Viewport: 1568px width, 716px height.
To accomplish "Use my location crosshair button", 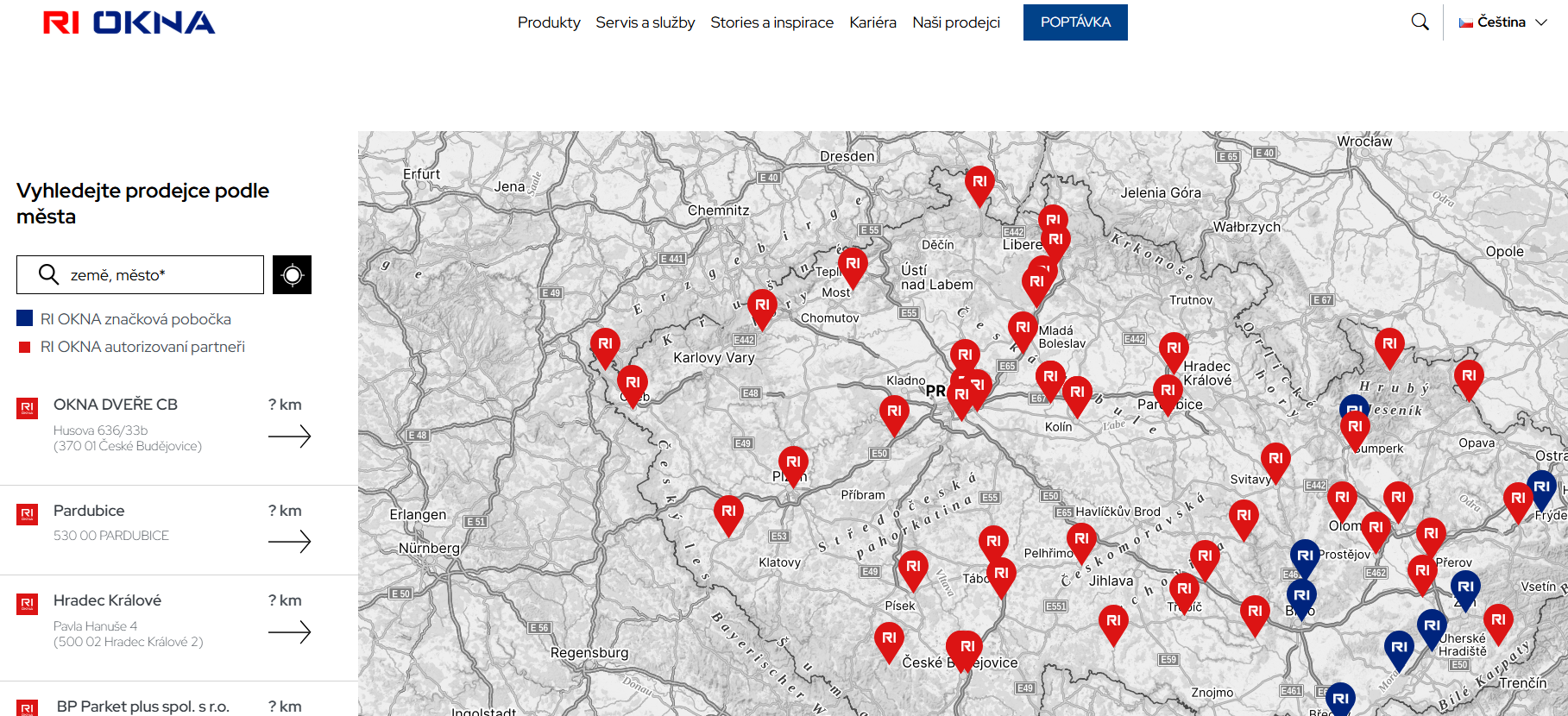I will 292,274.
